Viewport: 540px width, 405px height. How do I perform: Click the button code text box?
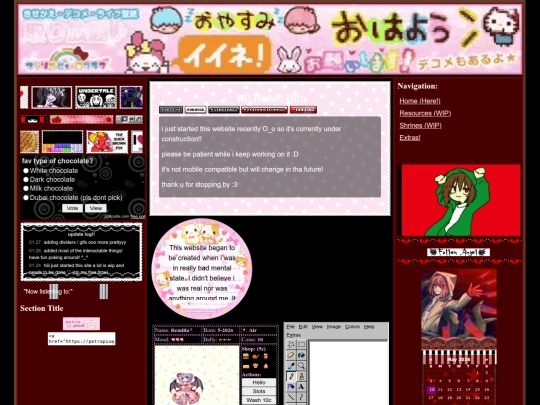pyautogui.click(x=81, y=339)
